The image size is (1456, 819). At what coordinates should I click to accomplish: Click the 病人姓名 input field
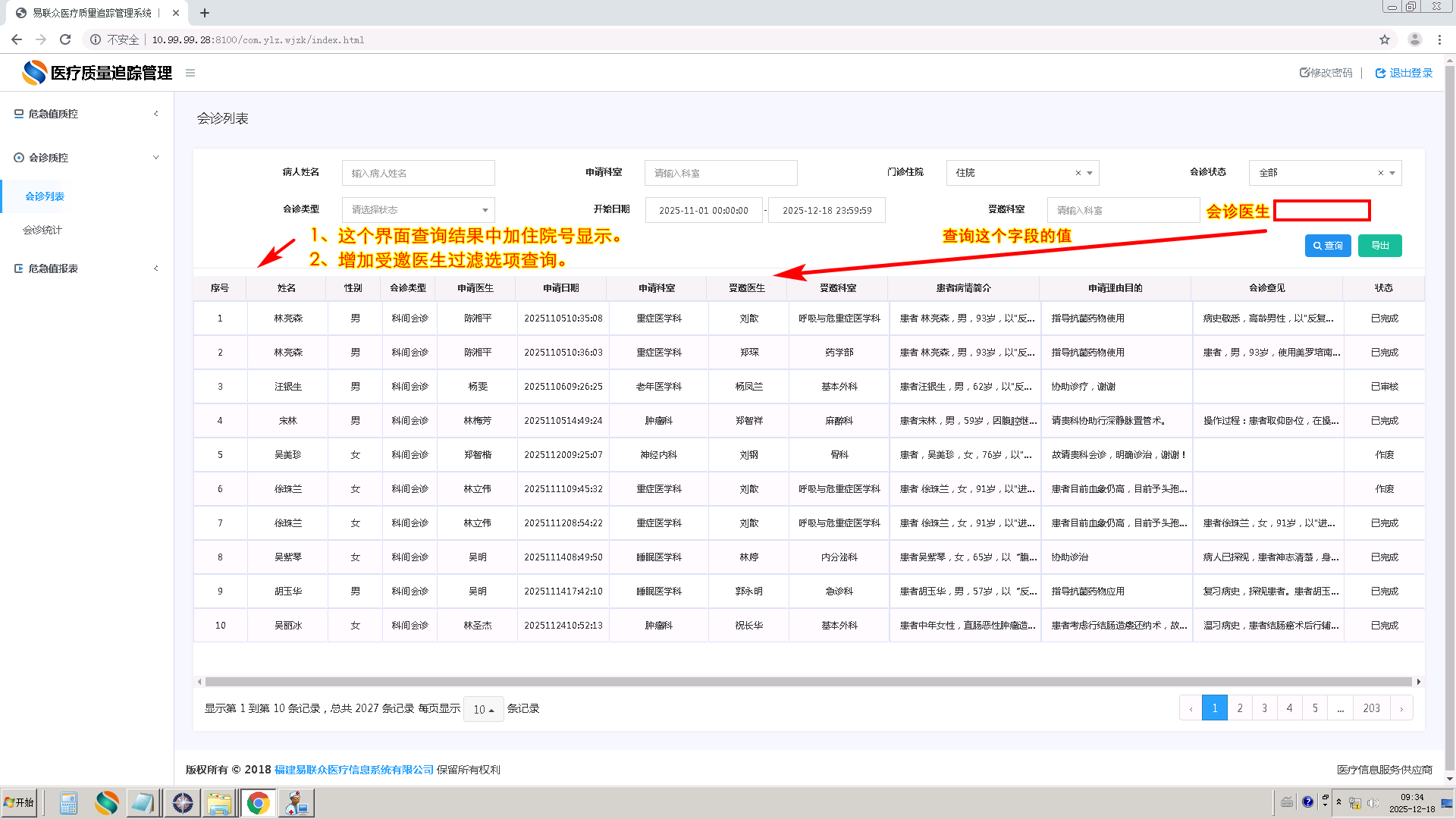pos(418,173)
